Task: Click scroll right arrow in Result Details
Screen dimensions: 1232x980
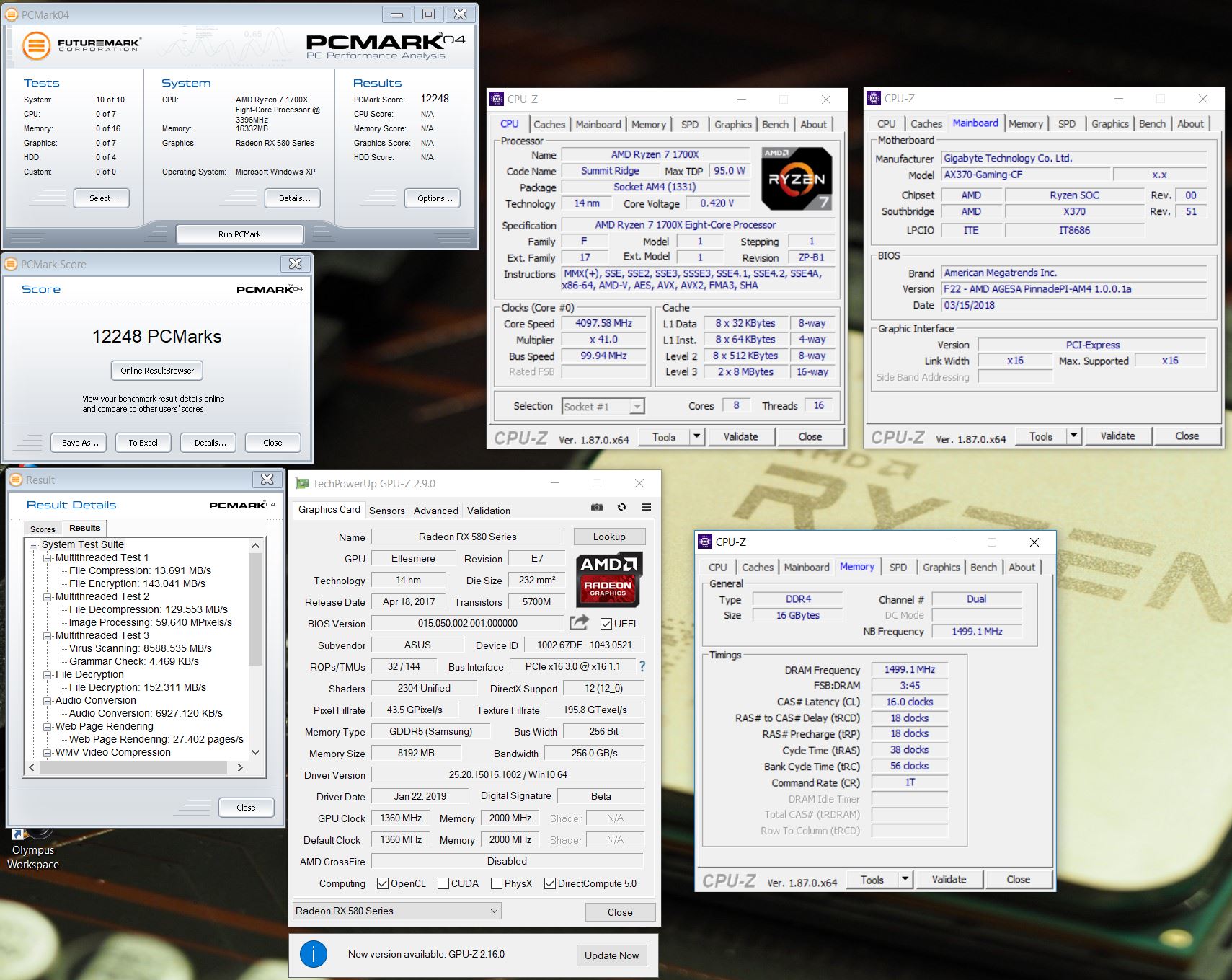Action: click(240, 768)
